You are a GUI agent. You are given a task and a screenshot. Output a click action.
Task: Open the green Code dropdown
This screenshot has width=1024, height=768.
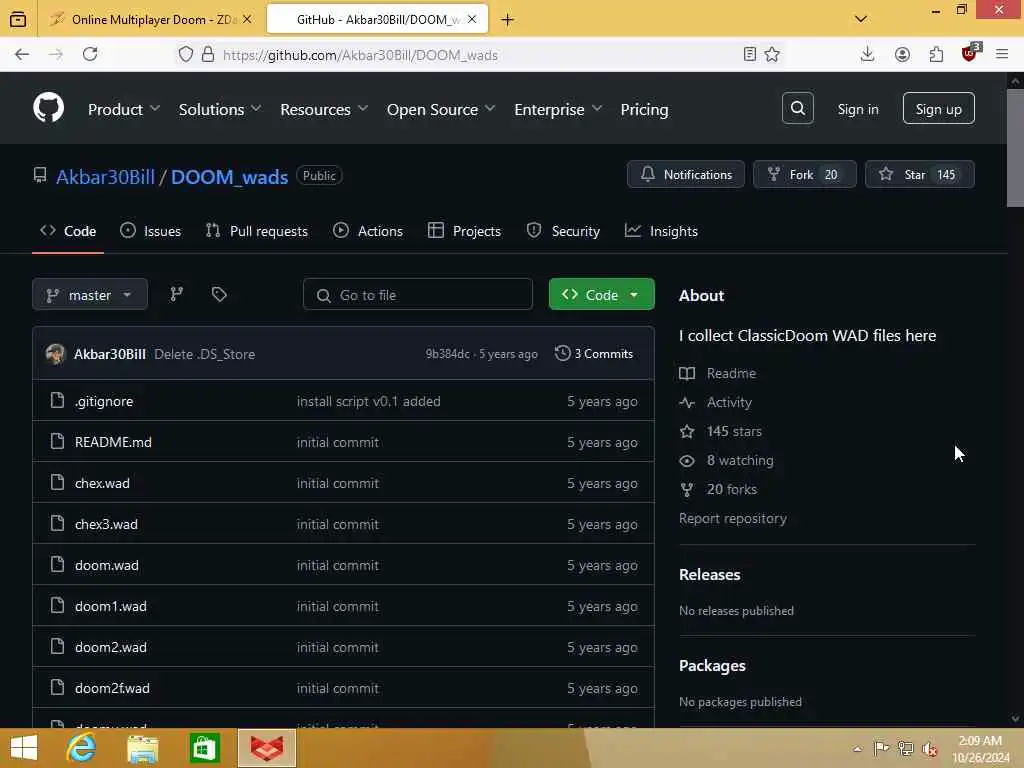(601, 295)
